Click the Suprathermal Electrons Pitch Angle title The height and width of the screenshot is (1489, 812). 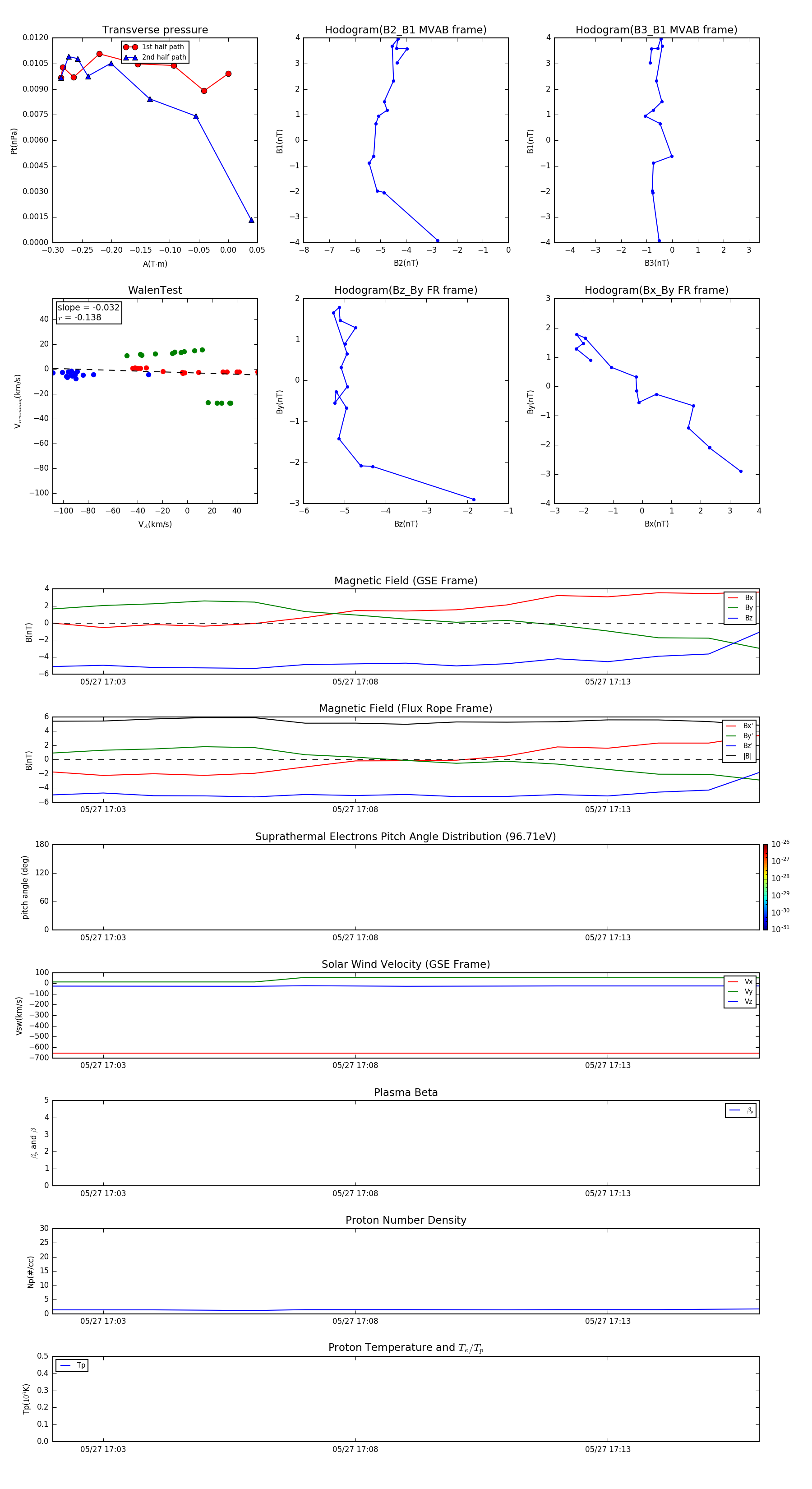coord(406,837)
